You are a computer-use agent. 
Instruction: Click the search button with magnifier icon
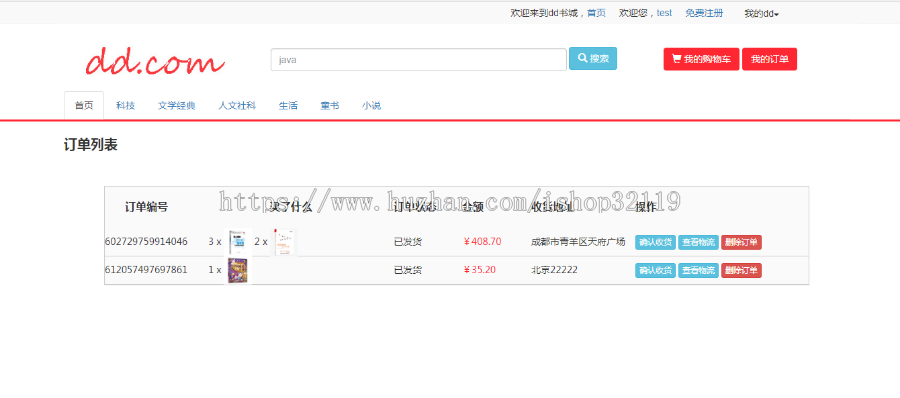[593, 59]
